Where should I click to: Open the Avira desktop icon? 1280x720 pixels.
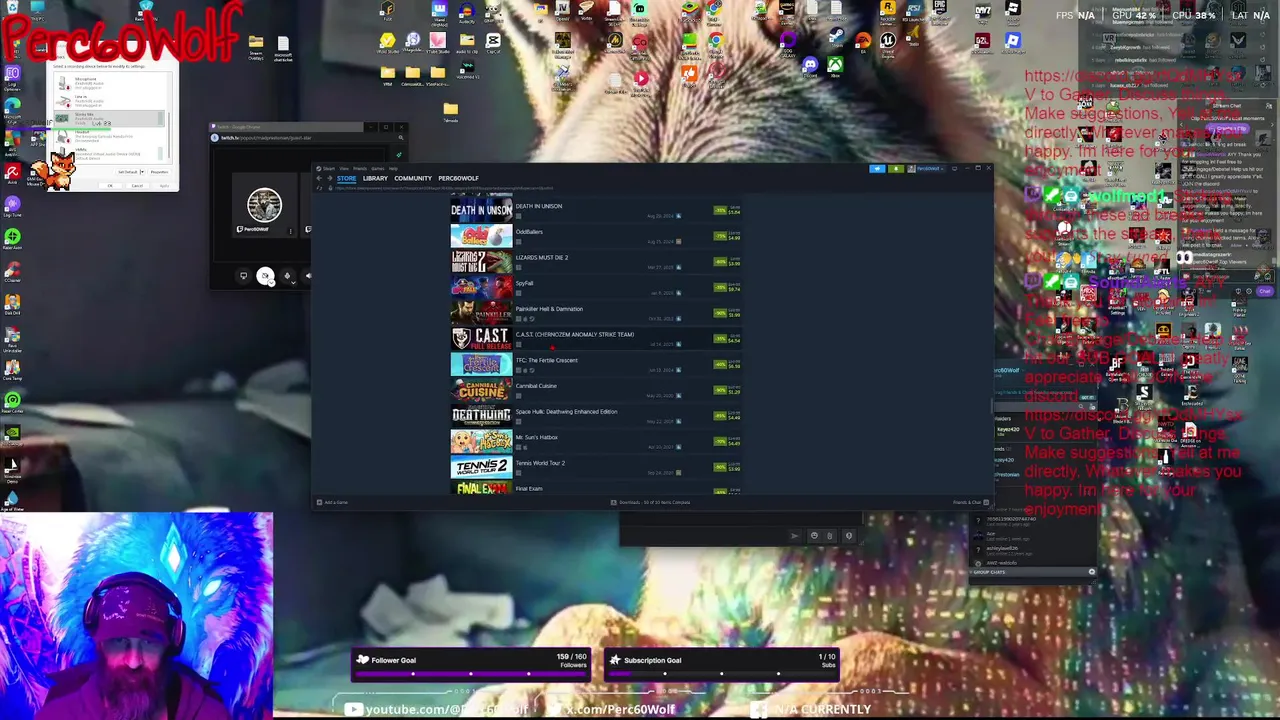coord(13,172)
